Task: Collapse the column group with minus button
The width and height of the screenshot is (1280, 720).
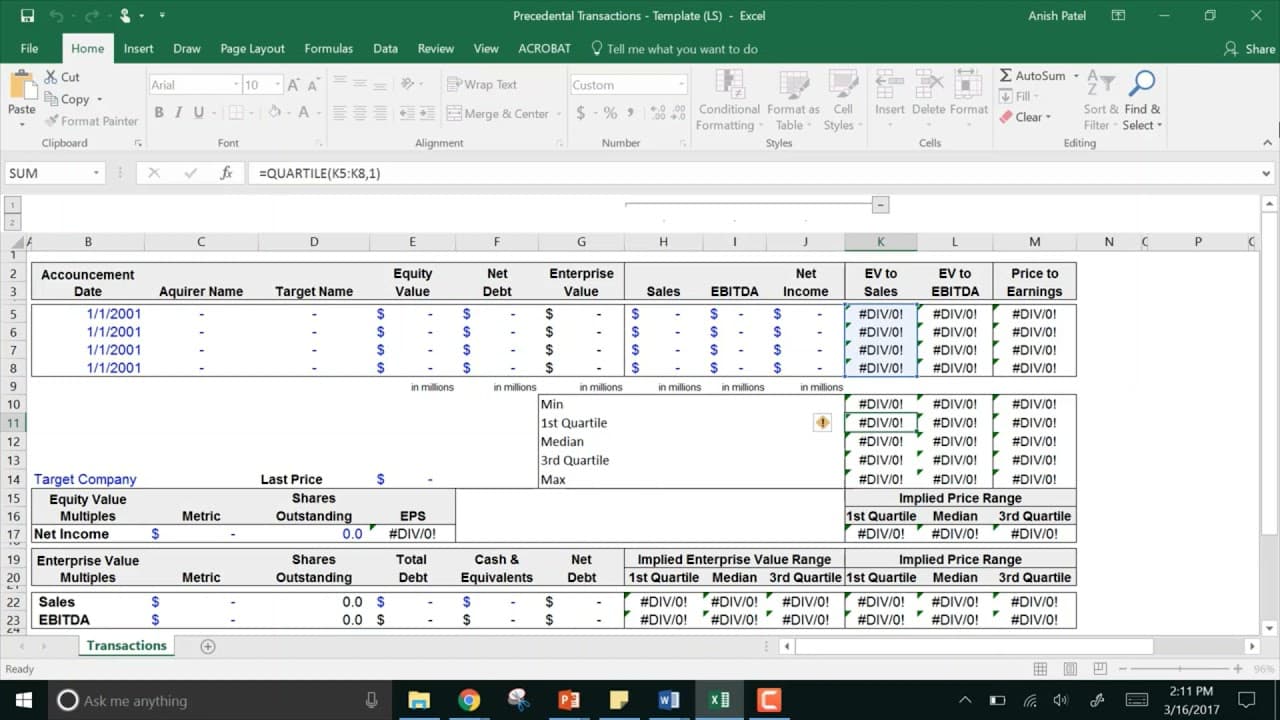Action: [880, 204]
